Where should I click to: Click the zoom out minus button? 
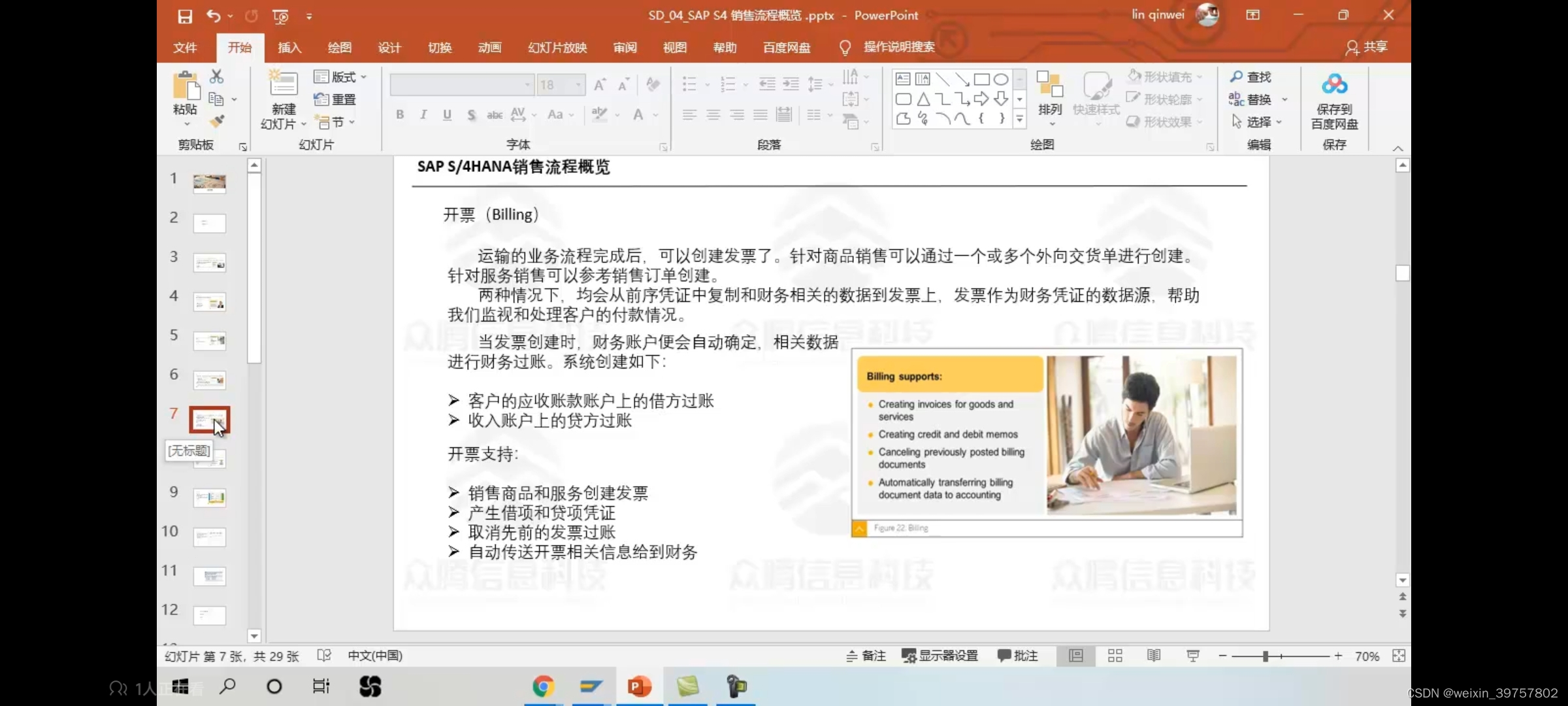pos(1222,656)
